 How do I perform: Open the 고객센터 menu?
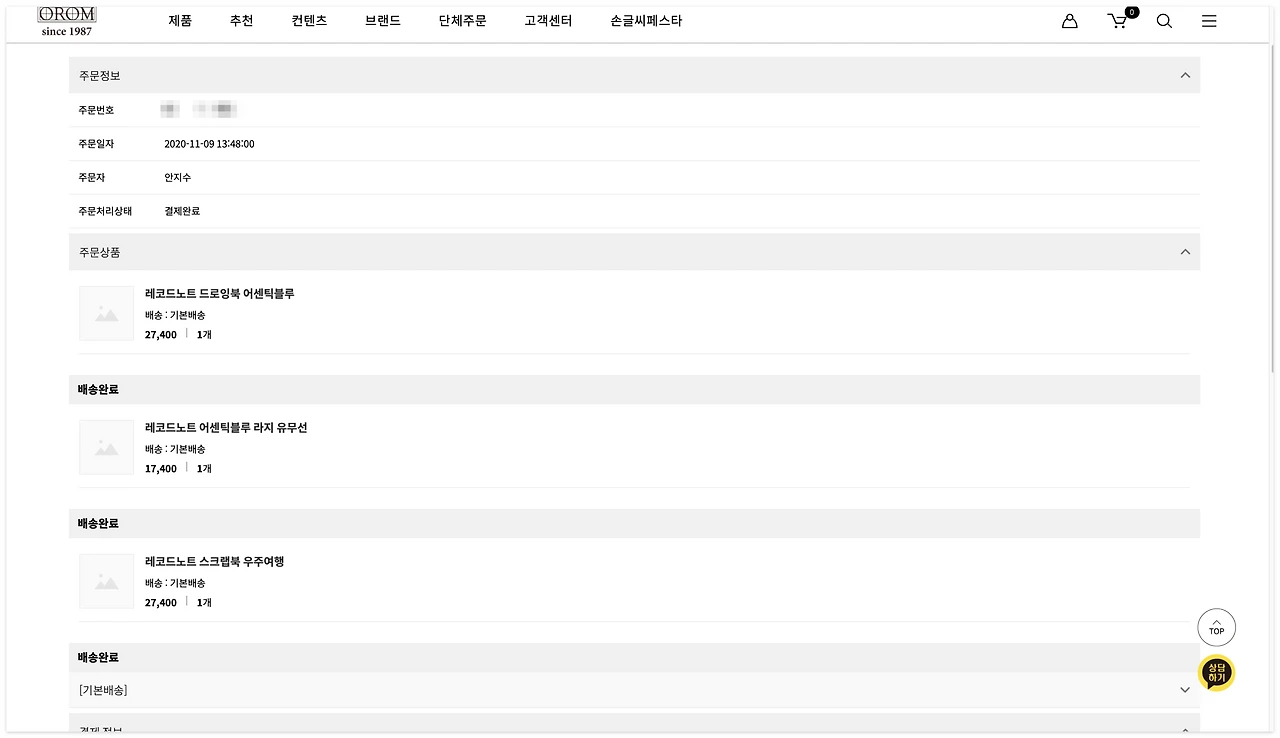[548, 21]
